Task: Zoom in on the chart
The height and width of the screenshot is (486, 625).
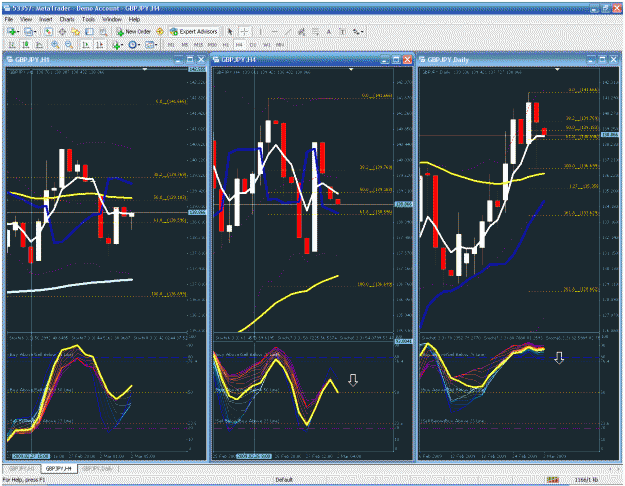Action: [55, 45]
